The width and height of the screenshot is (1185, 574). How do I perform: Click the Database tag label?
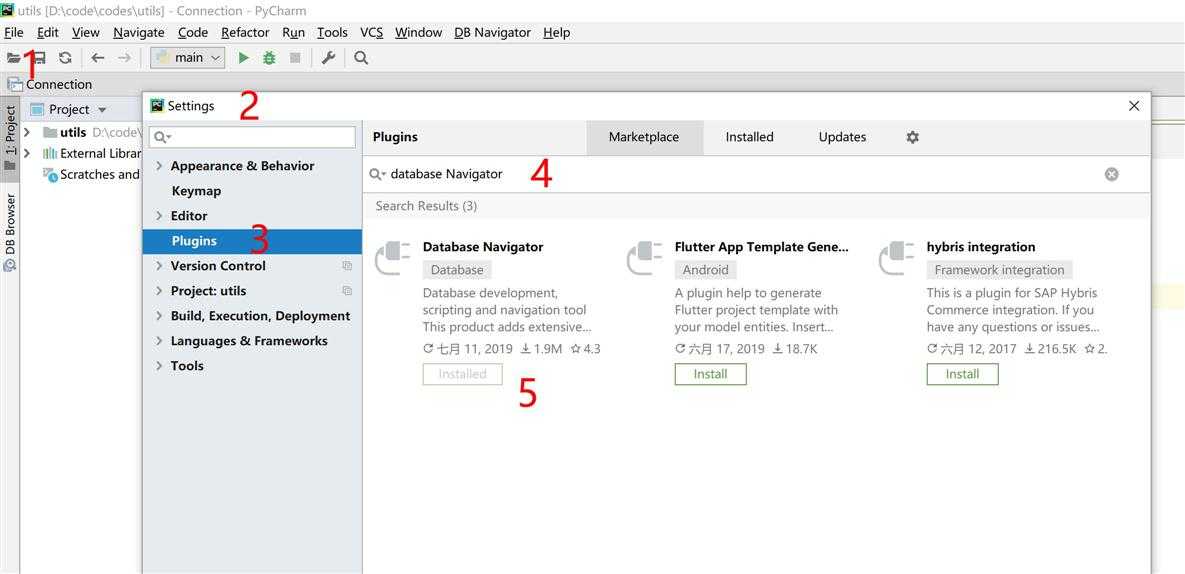(457, 270)
